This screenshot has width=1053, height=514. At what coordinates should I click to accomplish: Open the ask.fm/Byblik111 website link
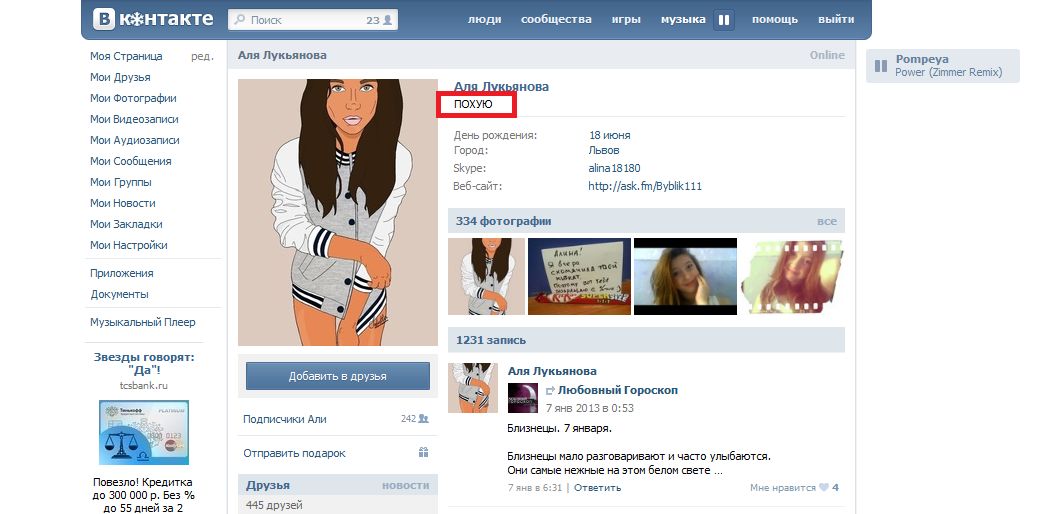pos(645,186)
